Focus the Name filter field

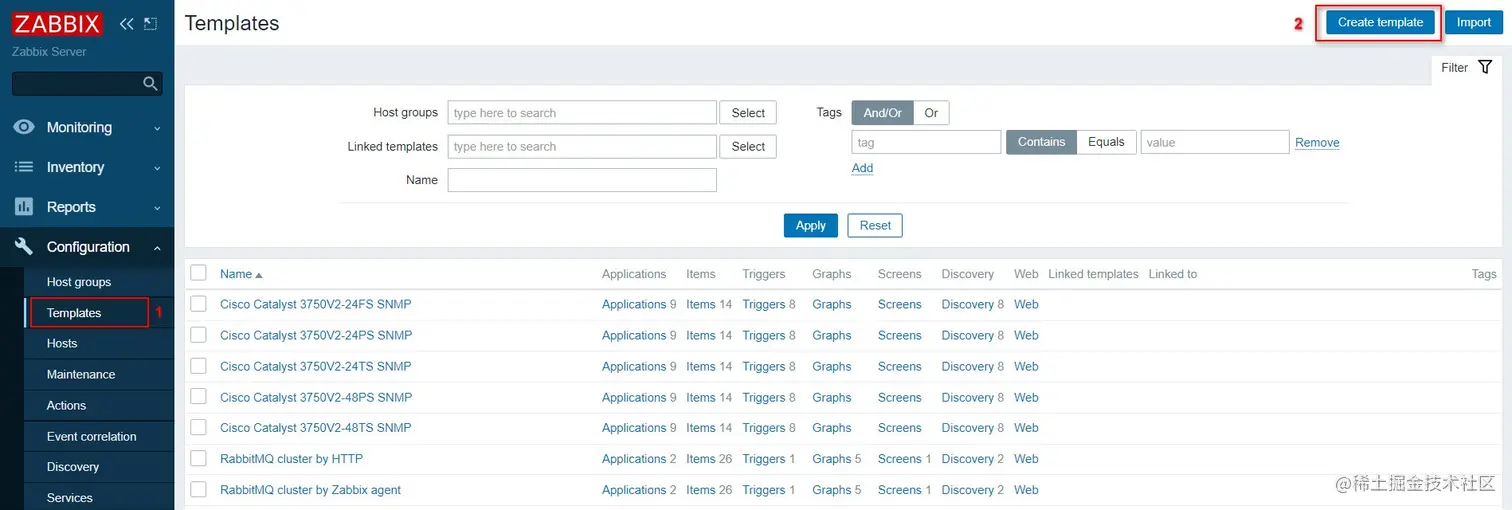(x=582, y=180)
